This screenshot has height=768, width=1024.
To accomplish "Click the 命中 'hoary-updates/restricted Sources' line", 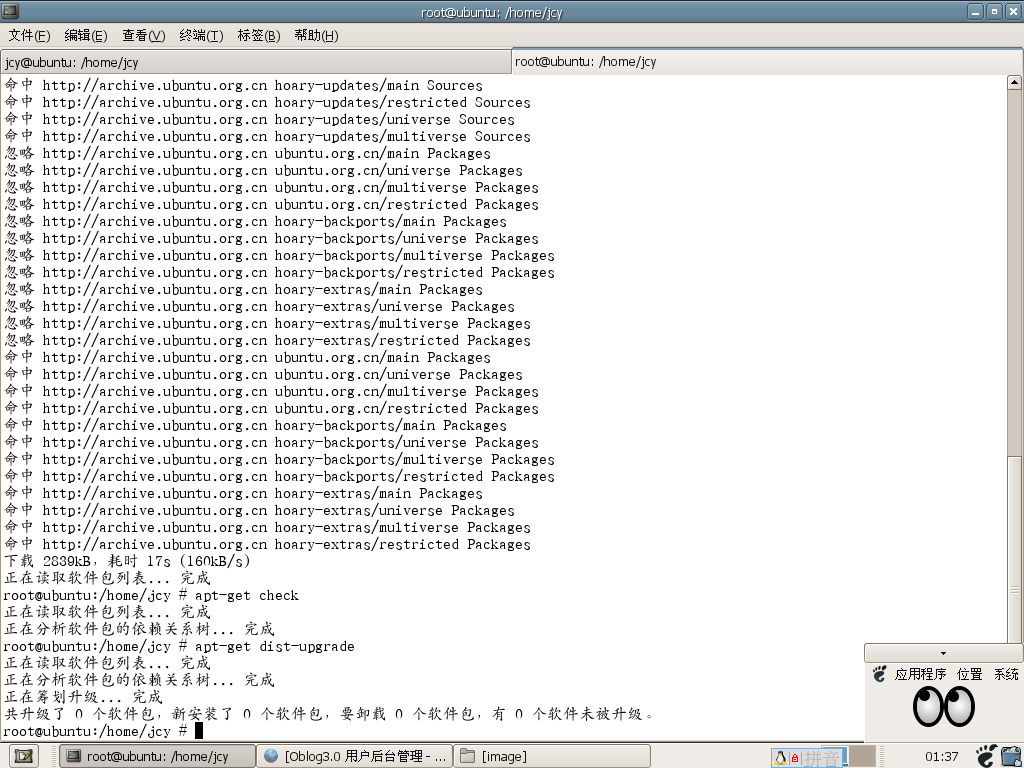I will [x=267, y=102].
